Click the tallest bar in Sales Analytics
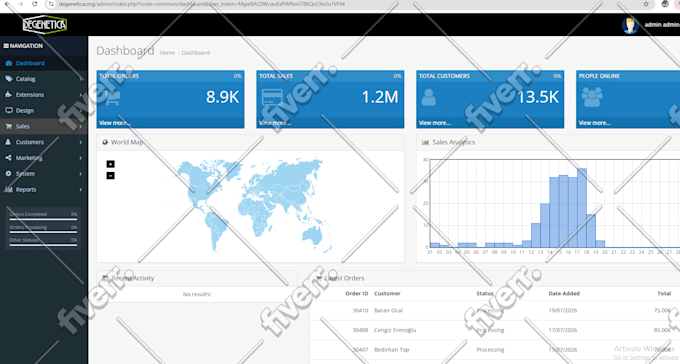This screenshot has height=364, width=680. click(x=582, y=208)
